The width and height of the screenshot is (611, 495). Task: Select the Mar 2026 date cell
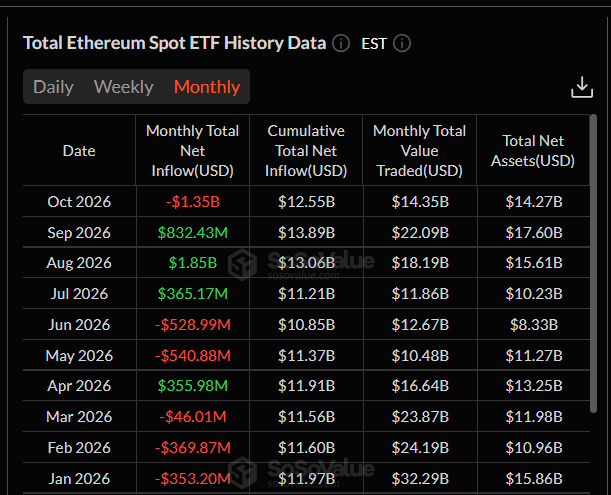pos(79,417)
